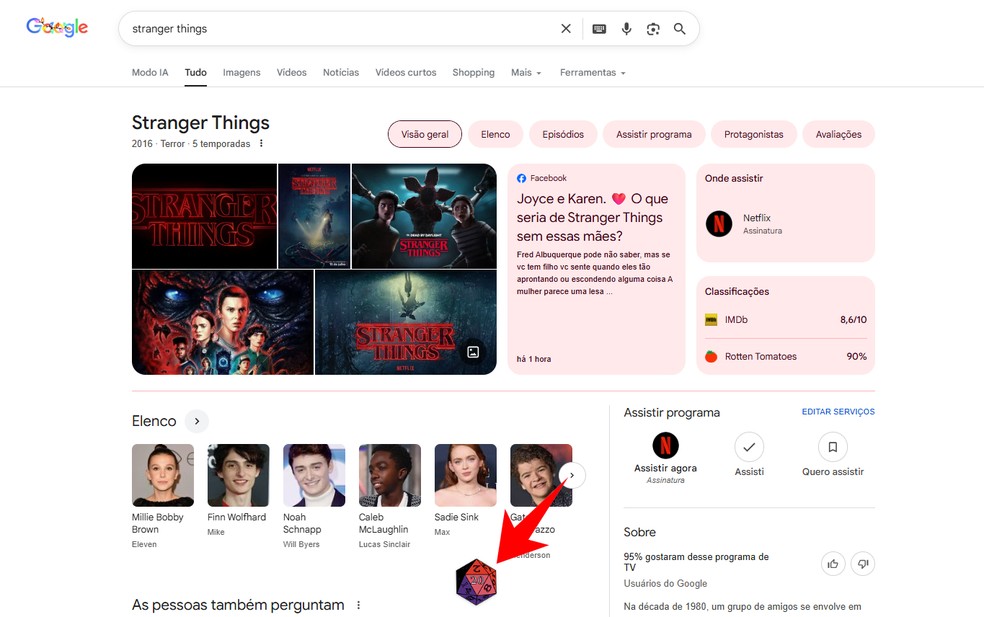Image resolution: width=984 pixels, height=617 pixels.
Task: Open Caleb McLaughlin cast photo
Action: click(390, 475)
